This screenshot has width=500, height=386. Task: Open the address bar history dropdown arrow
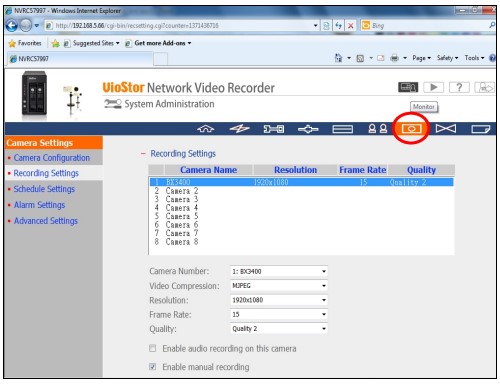pos(315,26)
